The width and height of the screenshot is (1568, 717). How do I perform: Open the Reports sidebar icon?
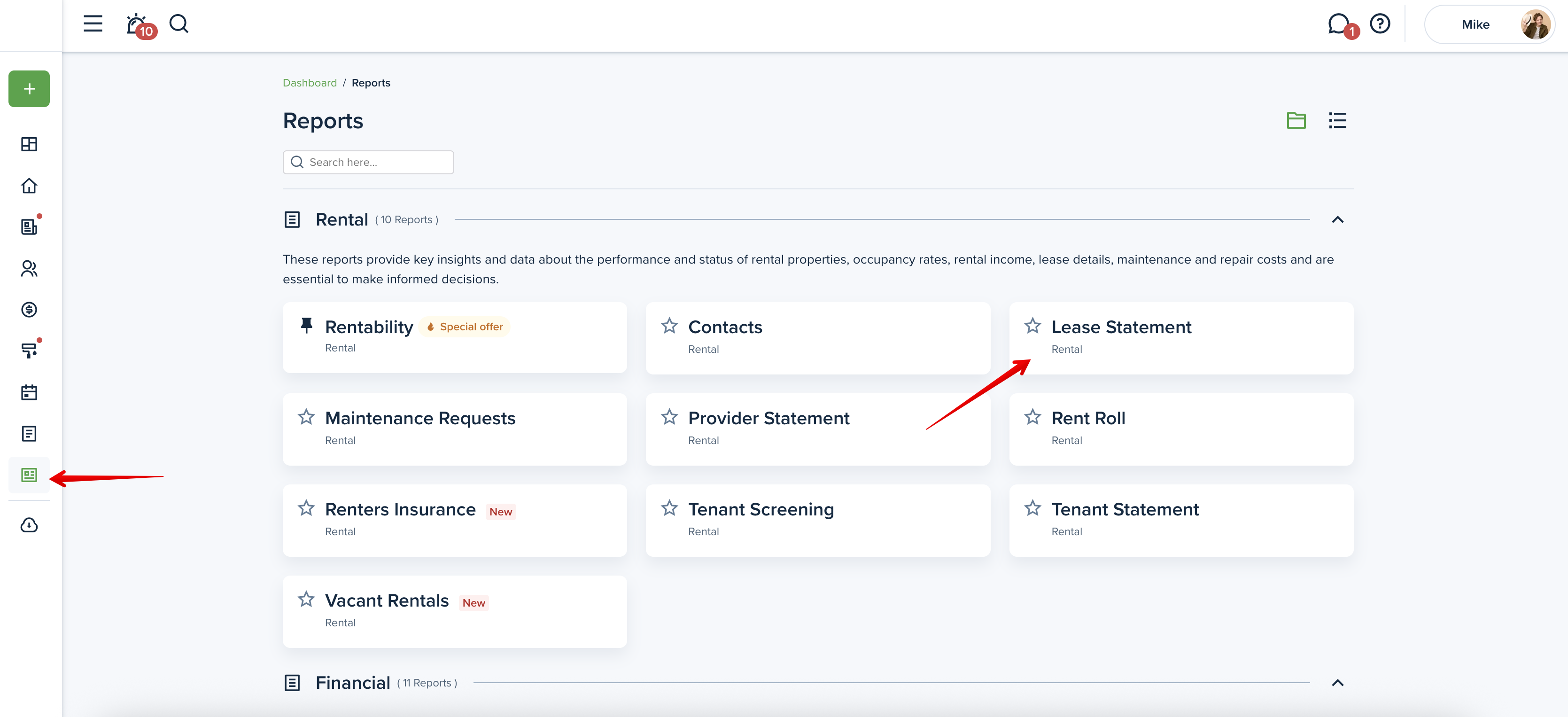point(29,475)
